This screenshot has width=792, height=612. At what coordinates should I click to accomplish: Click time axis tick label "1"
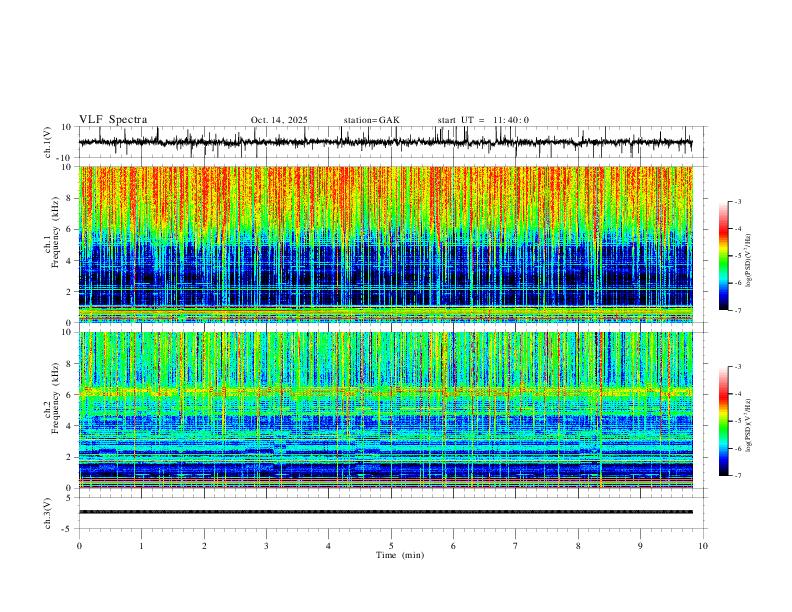(141, 546)
